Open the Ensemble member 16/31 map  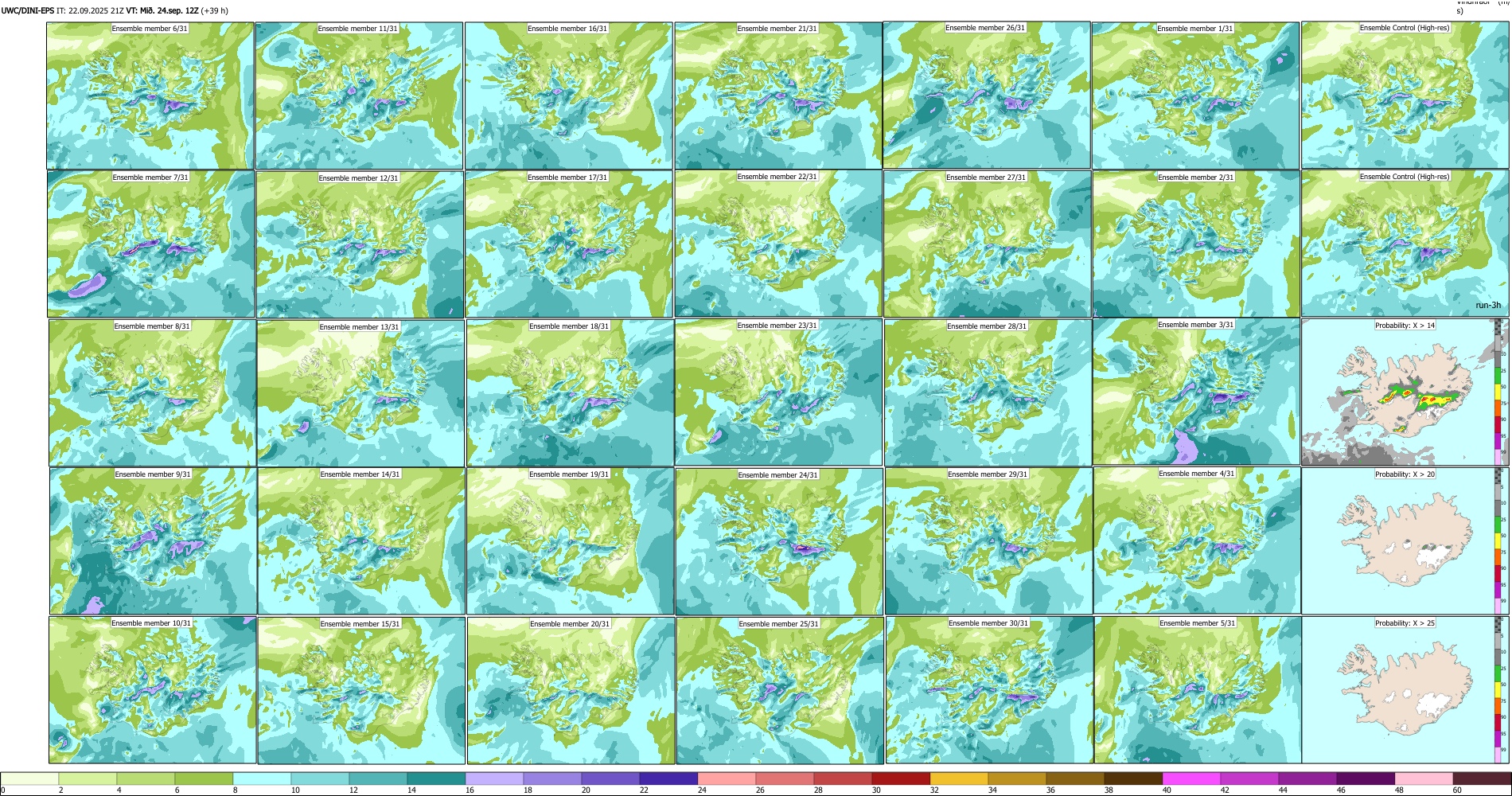click(568, 96)
